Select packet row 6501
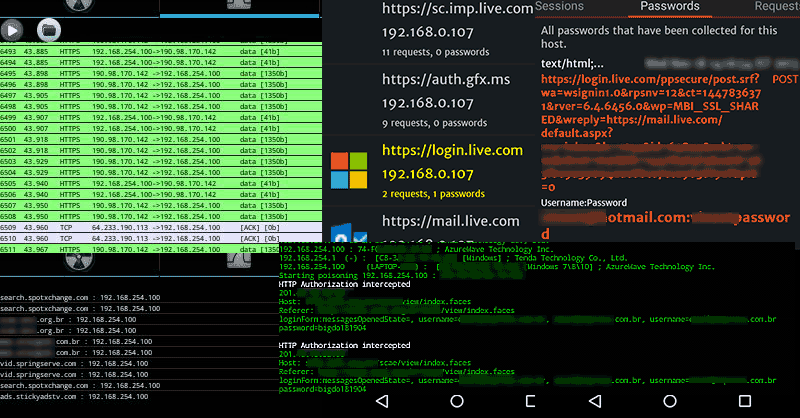This screenshot has height=418, width=800. pos(161,139)
